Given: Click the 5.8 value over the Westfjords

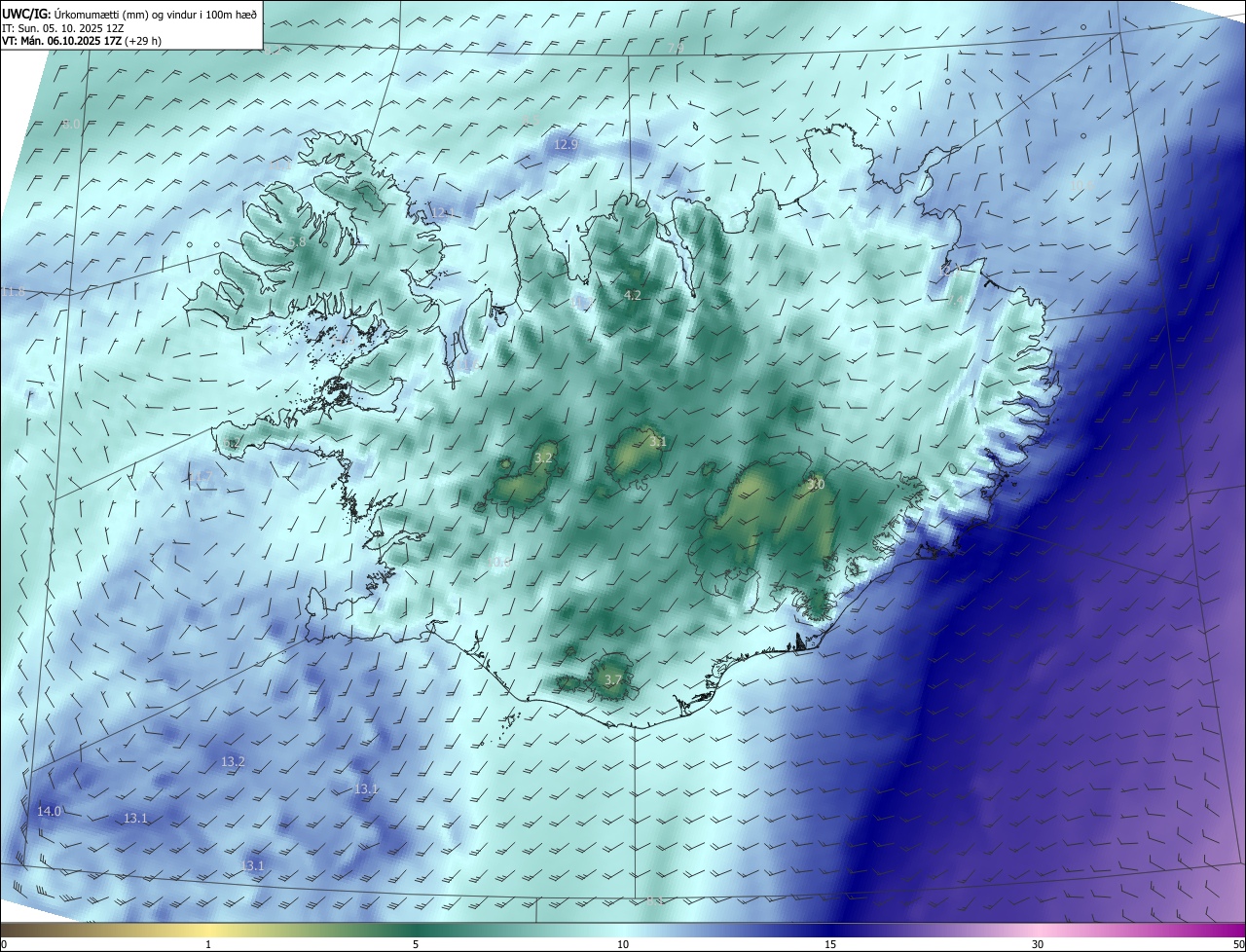Looking at the screenshot, I should click(x=298, y=241).
